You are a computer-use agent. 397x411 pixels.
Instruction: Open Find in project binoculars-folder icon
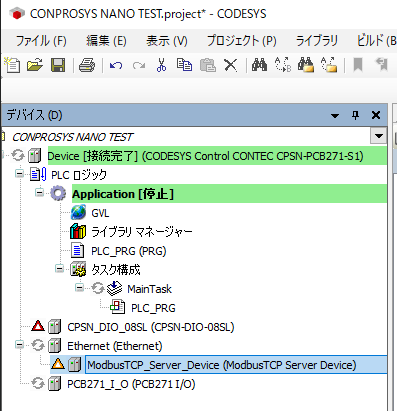tap(306, 65)
